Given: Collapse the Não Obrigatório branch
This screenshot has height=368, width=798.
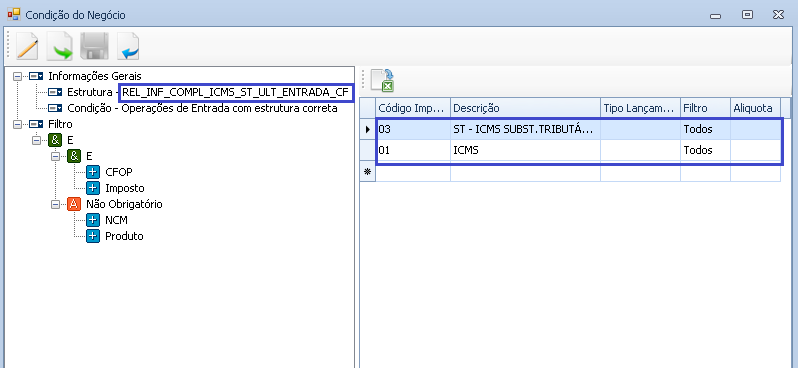Looking at the screenshot, I should tap(55, 204).
